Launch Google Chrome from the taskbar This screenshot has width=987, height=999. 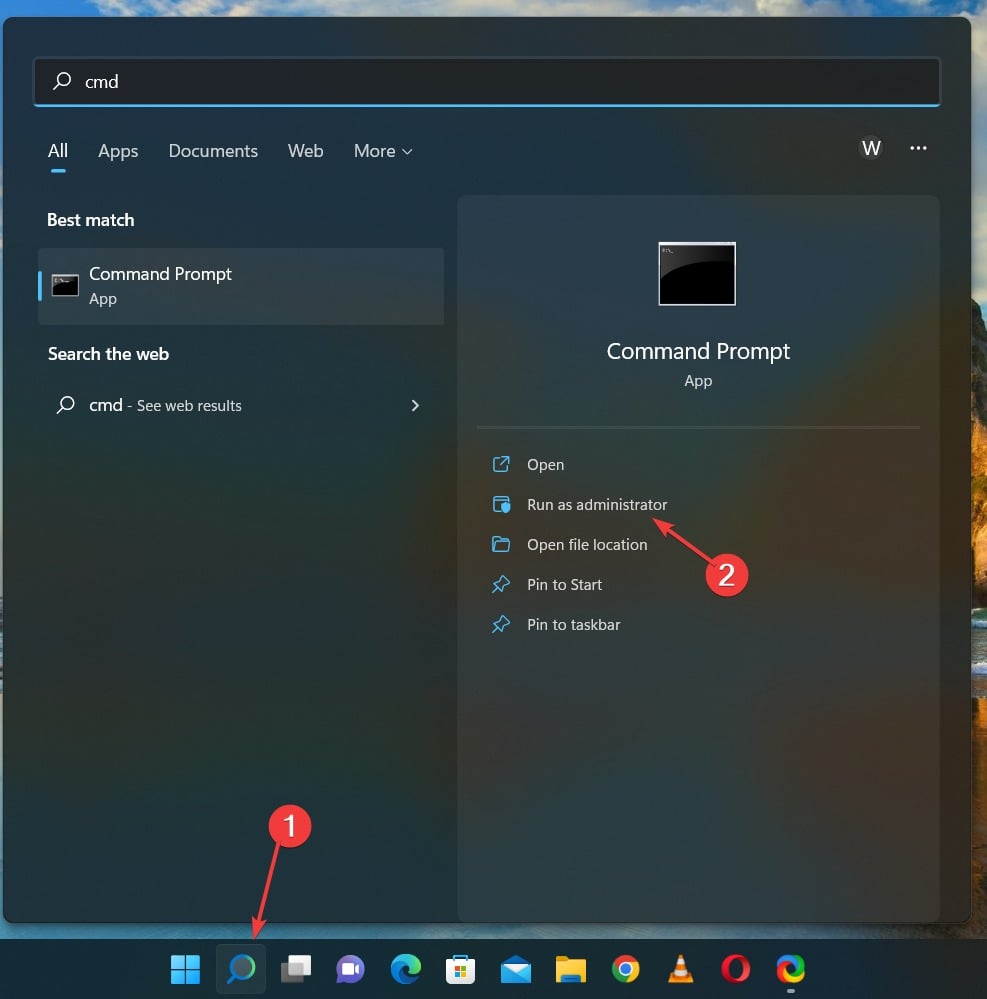point(626,969)
